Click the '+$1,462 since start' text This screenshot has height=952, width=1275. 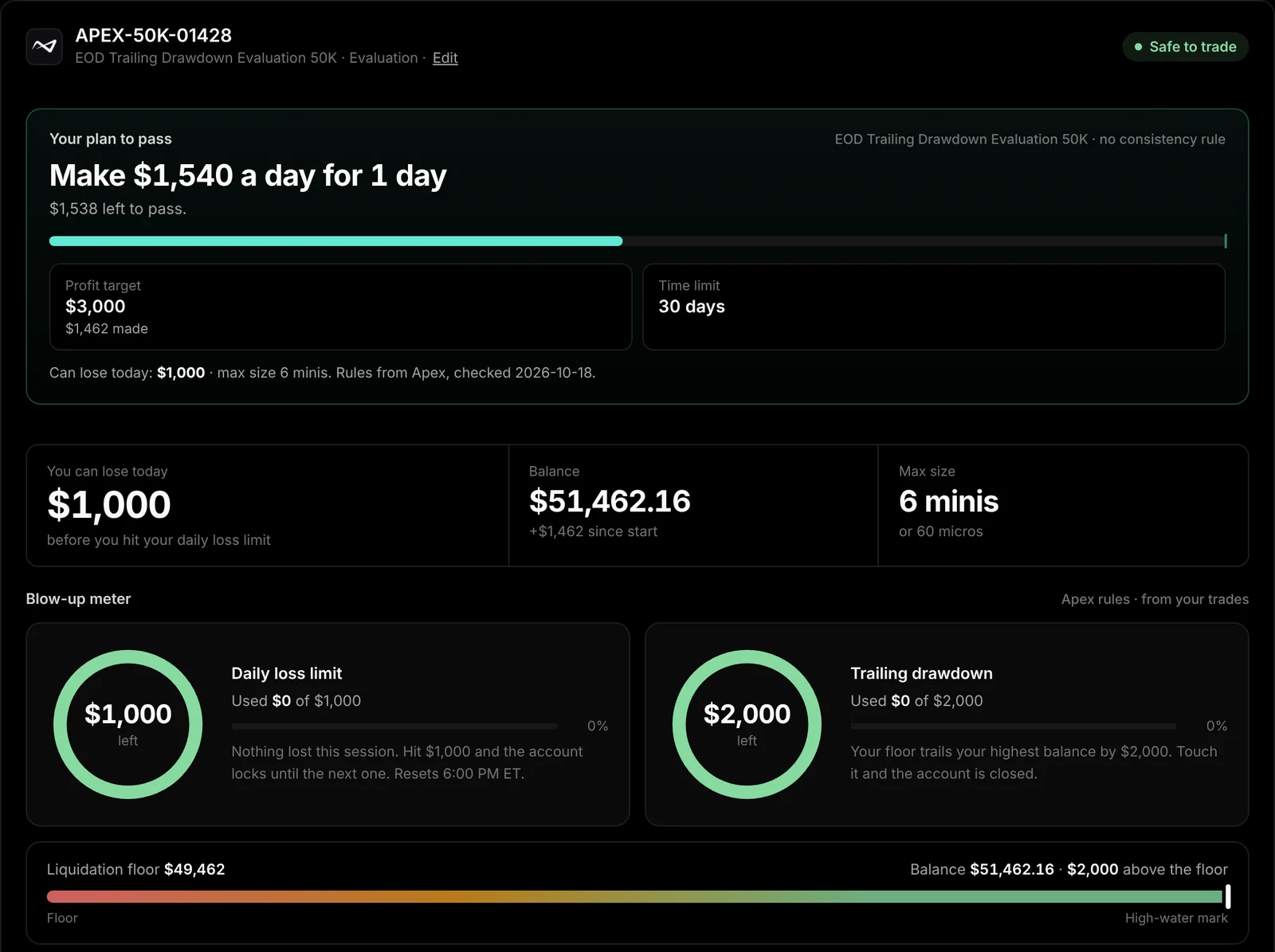pos(594,531)
